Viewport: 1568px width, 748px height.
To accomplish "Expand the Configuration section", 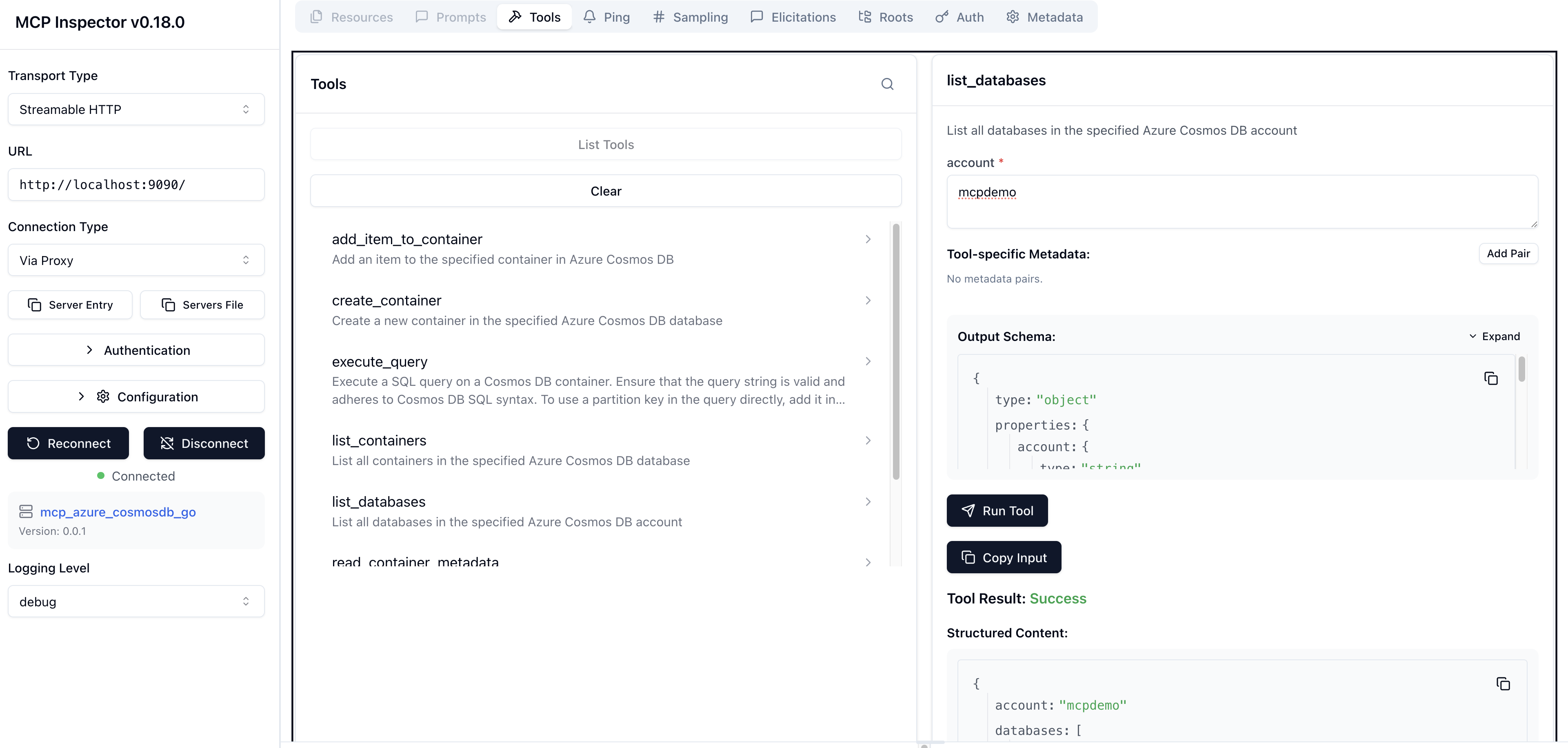I will pos(136,396).
